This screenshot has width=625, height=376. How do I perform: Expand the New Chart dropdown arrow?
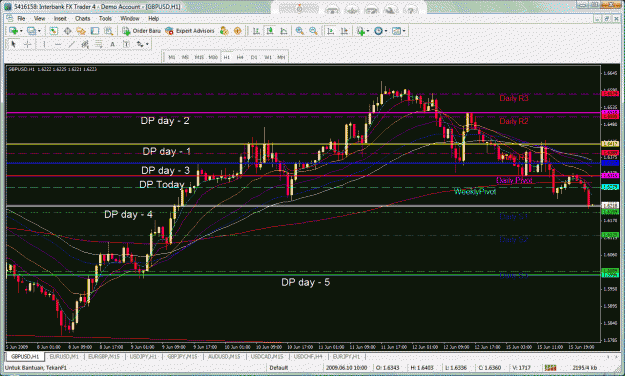21,31
